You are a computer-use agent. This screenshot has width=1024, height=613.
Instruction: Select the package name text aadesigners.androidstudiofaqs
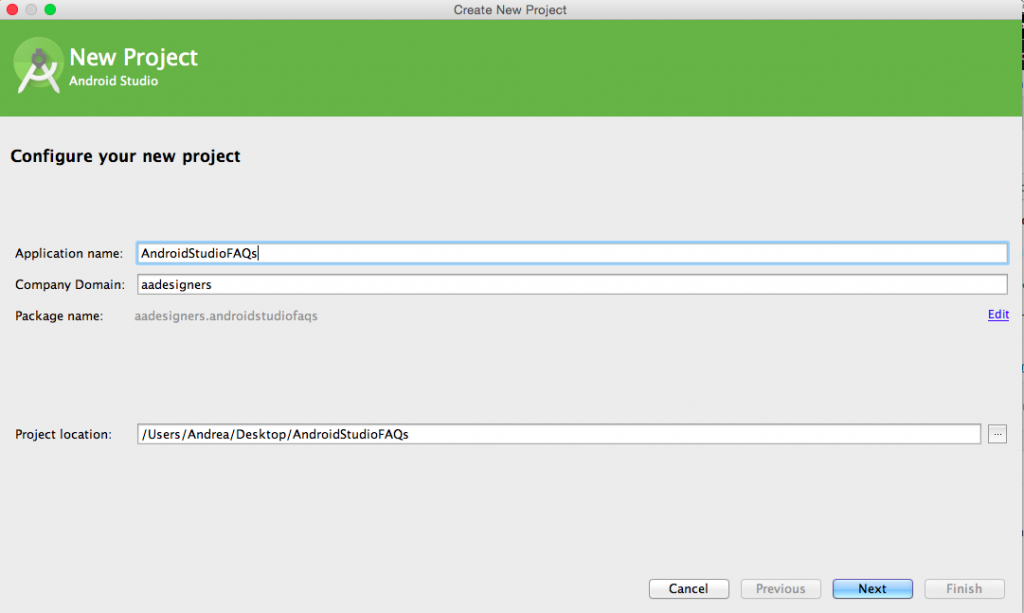pyautogui.click(x=226, y=316)
